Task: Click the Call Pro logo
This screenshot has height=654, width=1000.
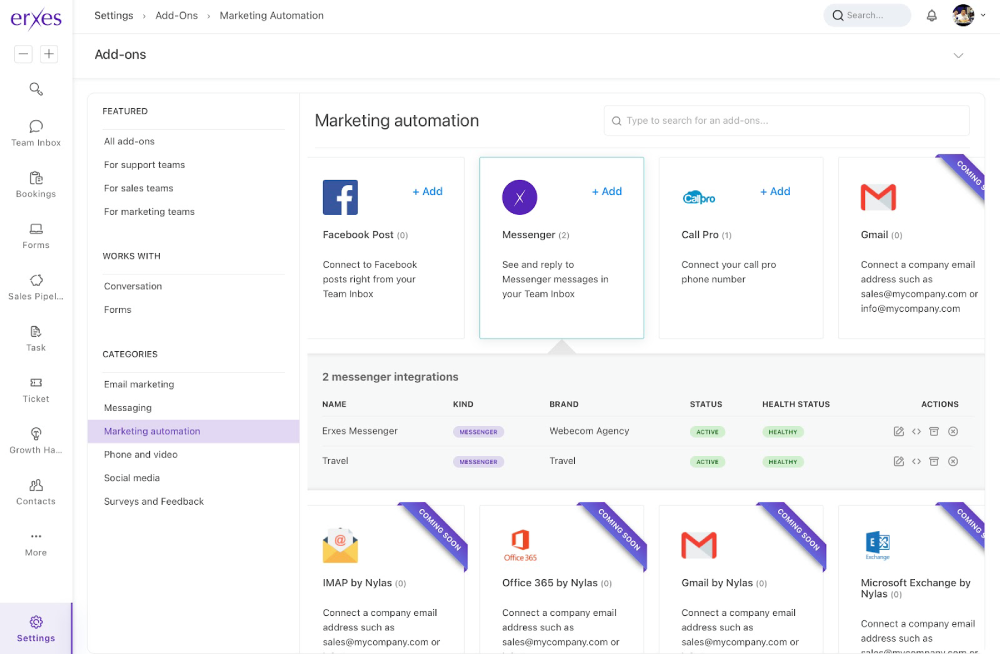Action: click(698, 198)
